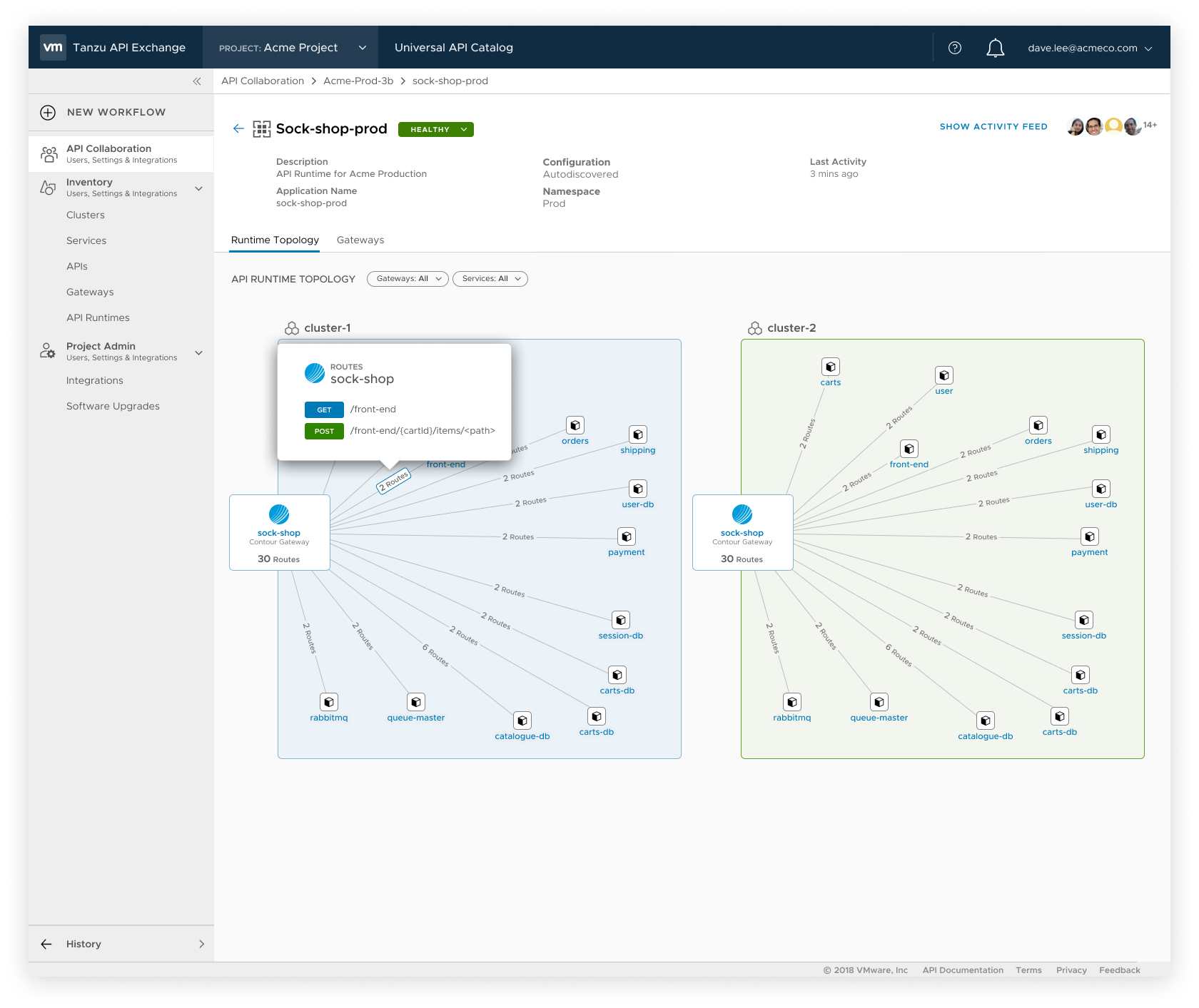The width and height of the screenshot is (1199, 1008).
Task: Click the cluster-2 cluster icon
Action: [x=755, y=328]
